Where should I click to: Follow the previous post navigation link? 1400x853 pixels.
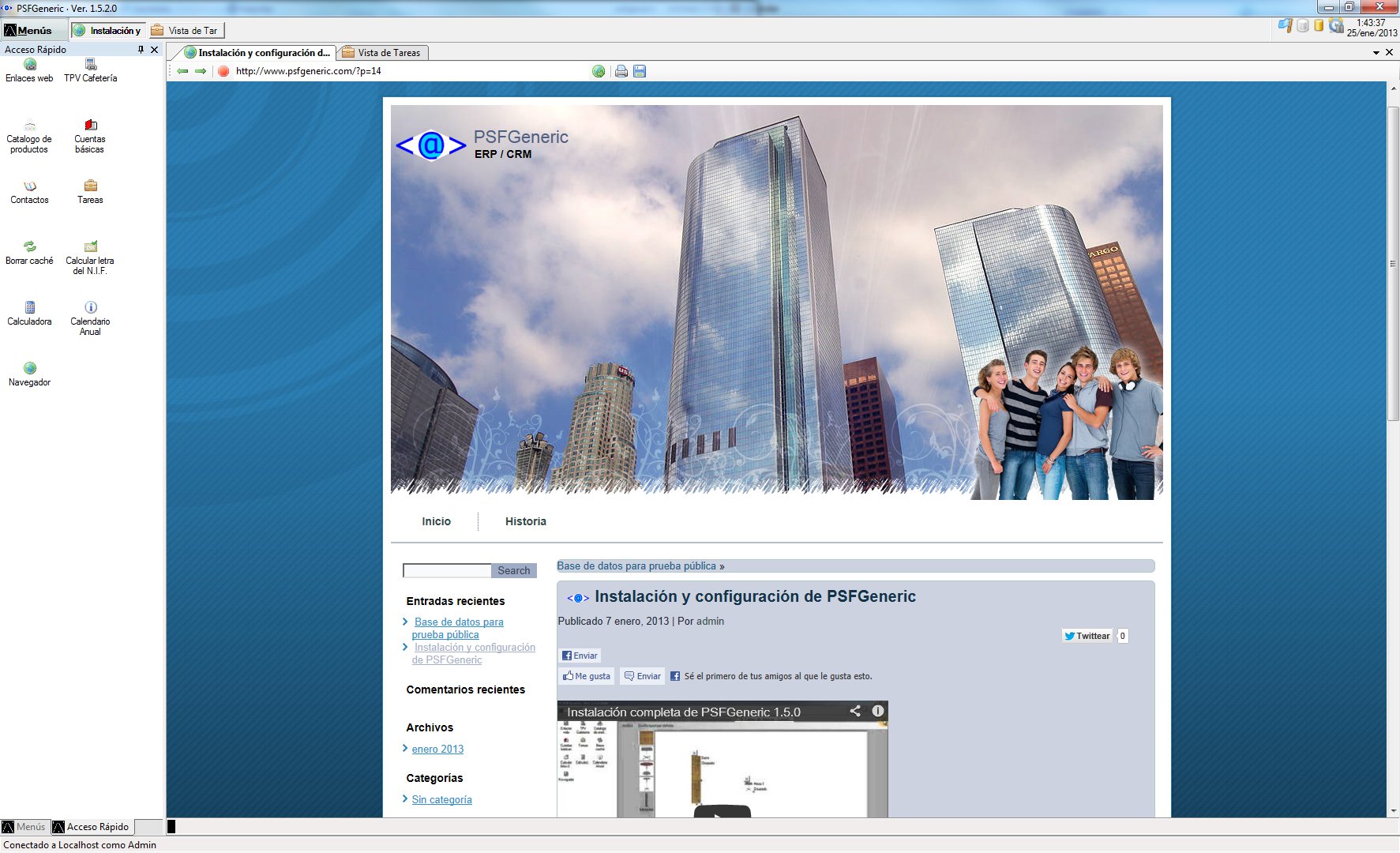636,566
